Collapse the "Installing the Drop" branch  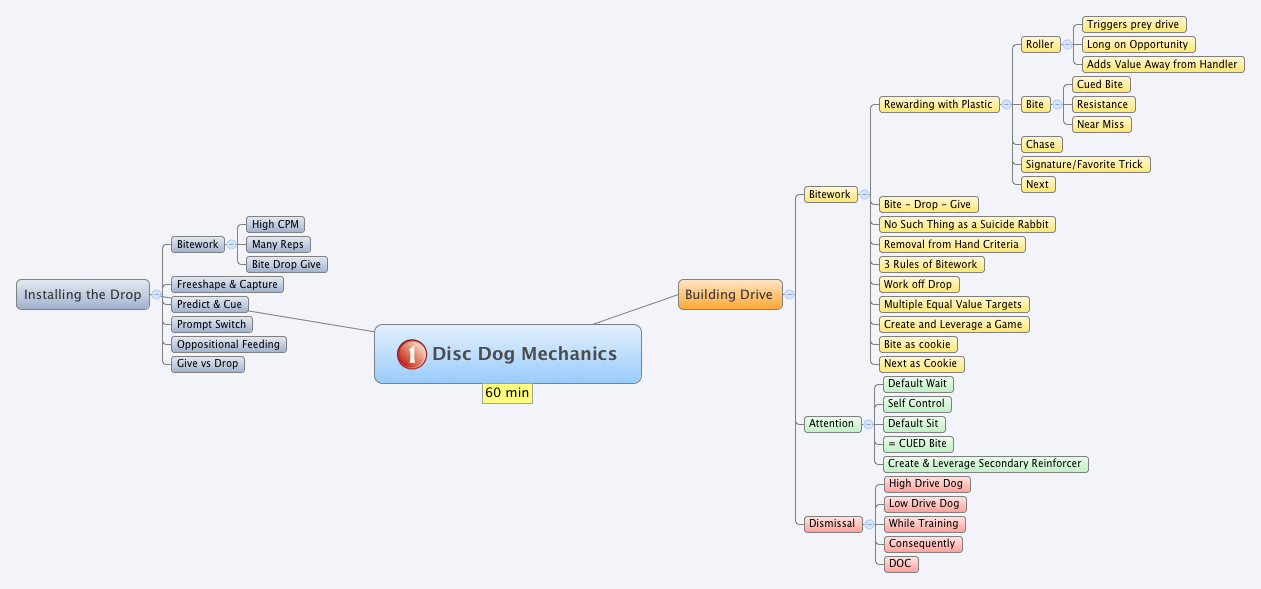[156, 294]
